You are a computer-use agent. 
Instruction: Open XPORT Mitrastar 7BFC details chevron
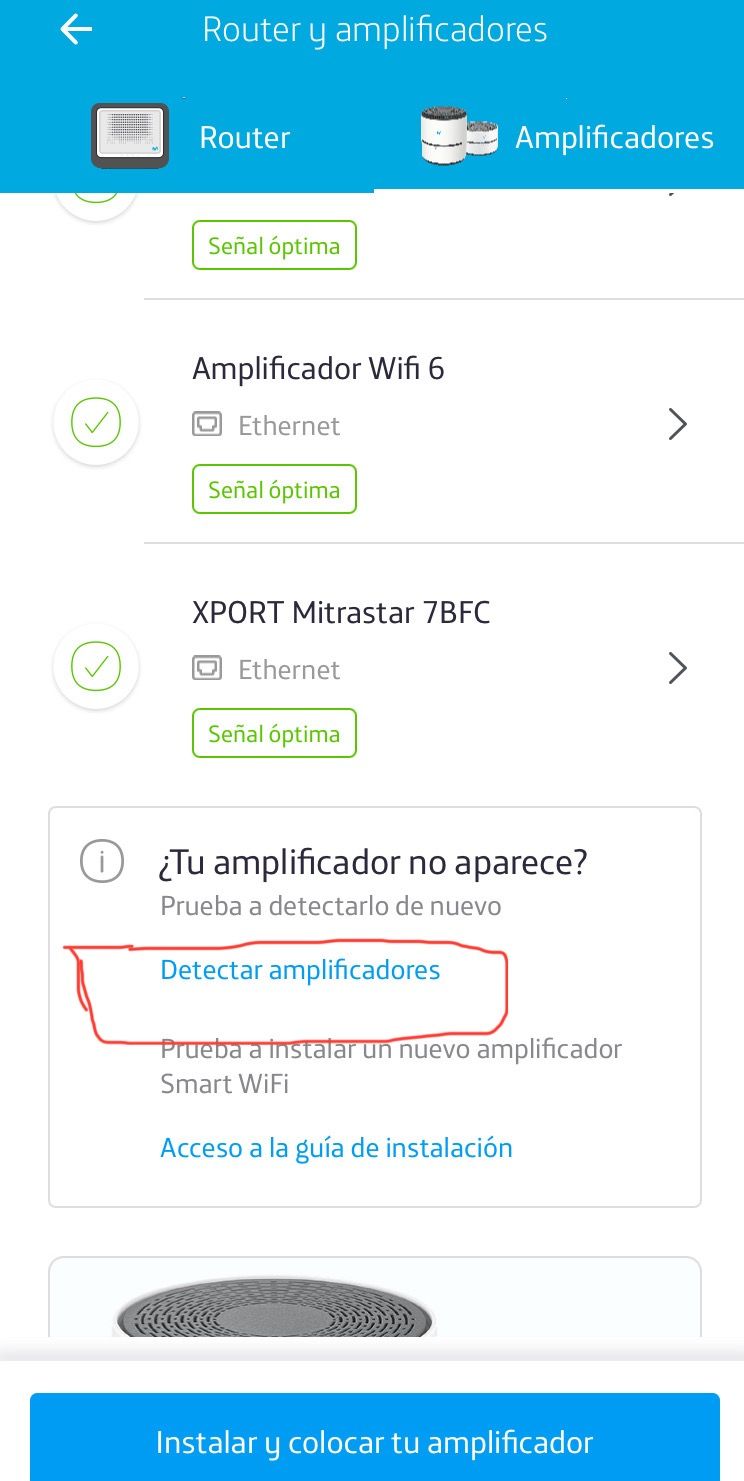(677, 668)
